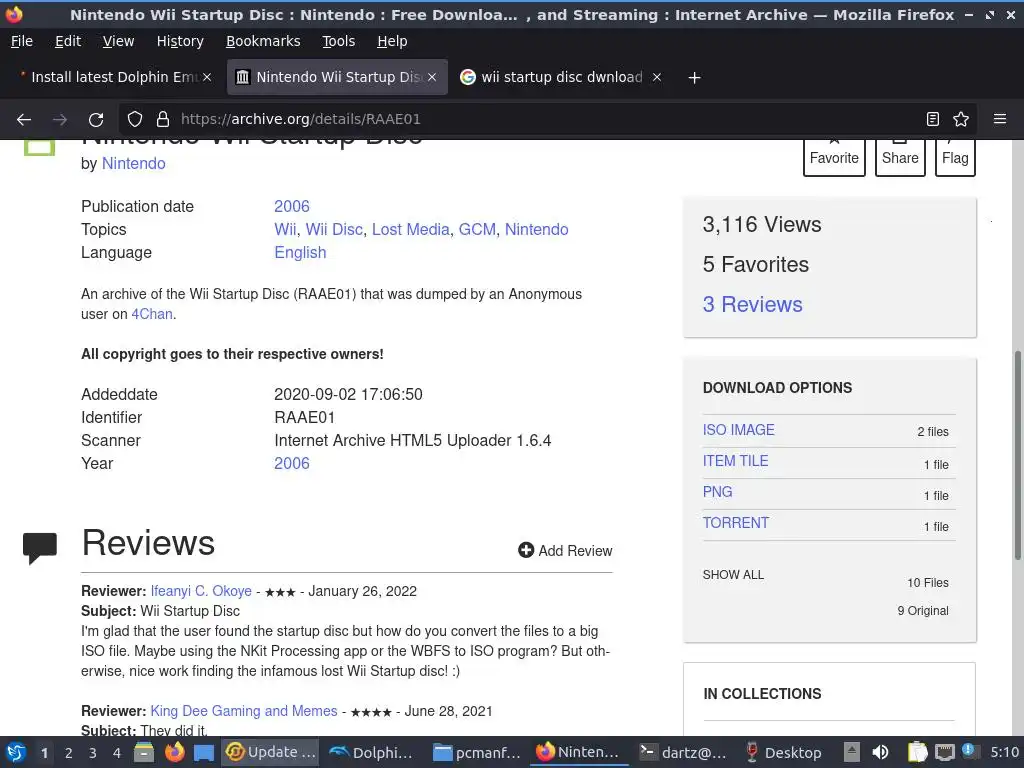Toggle reader view in the address bar
1024x768 pixels.
click(x=933, y=120)
